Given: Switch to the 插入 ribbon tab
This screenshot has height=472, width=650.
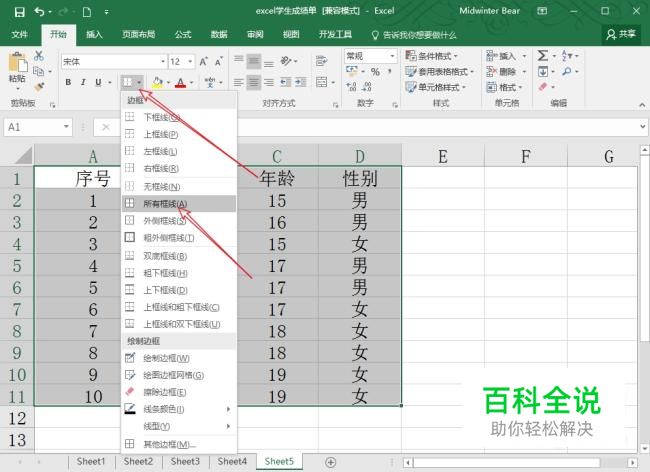Looking at the screenshot, I should [94, 34].
